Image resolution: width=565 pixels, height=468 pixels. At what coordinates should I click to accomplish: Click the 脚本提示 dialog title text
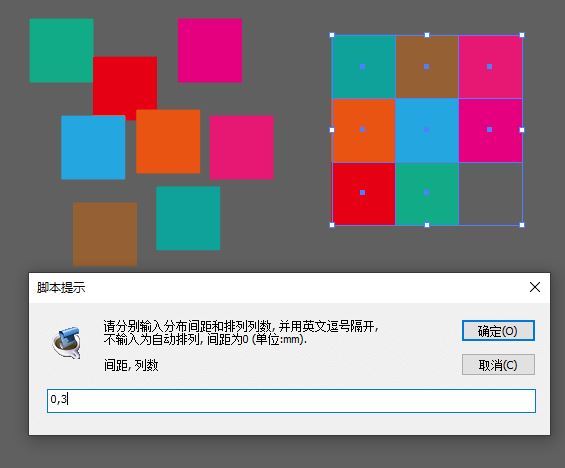pyautogui.click(x=61, y=288)
